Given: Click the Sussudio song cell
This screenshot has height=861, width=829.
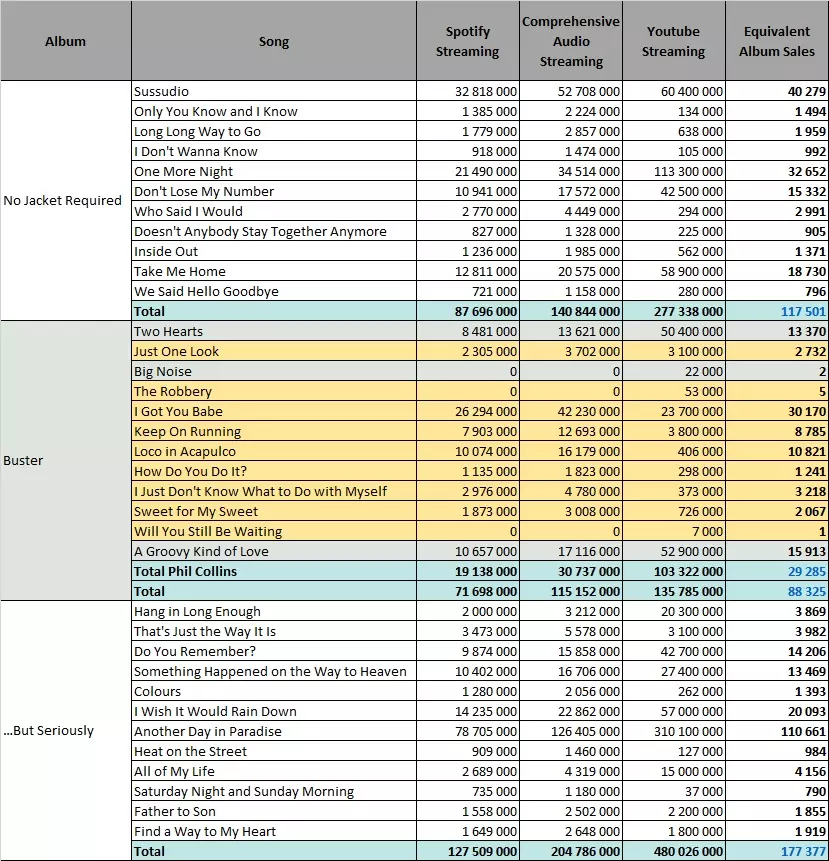Looking at the screenshot, I should 274,91.
